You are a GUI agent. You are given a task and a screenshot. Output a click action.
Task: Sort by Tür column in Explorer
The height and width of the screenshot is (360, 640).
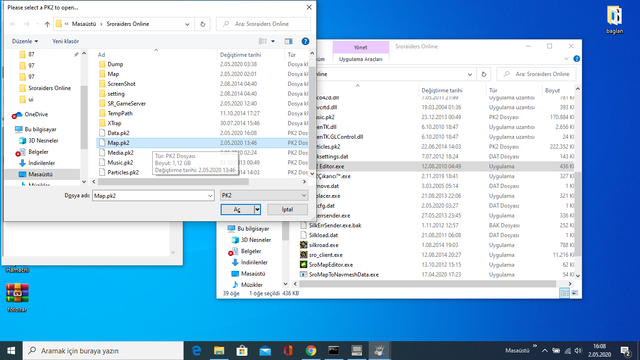[x=493, y=90]
